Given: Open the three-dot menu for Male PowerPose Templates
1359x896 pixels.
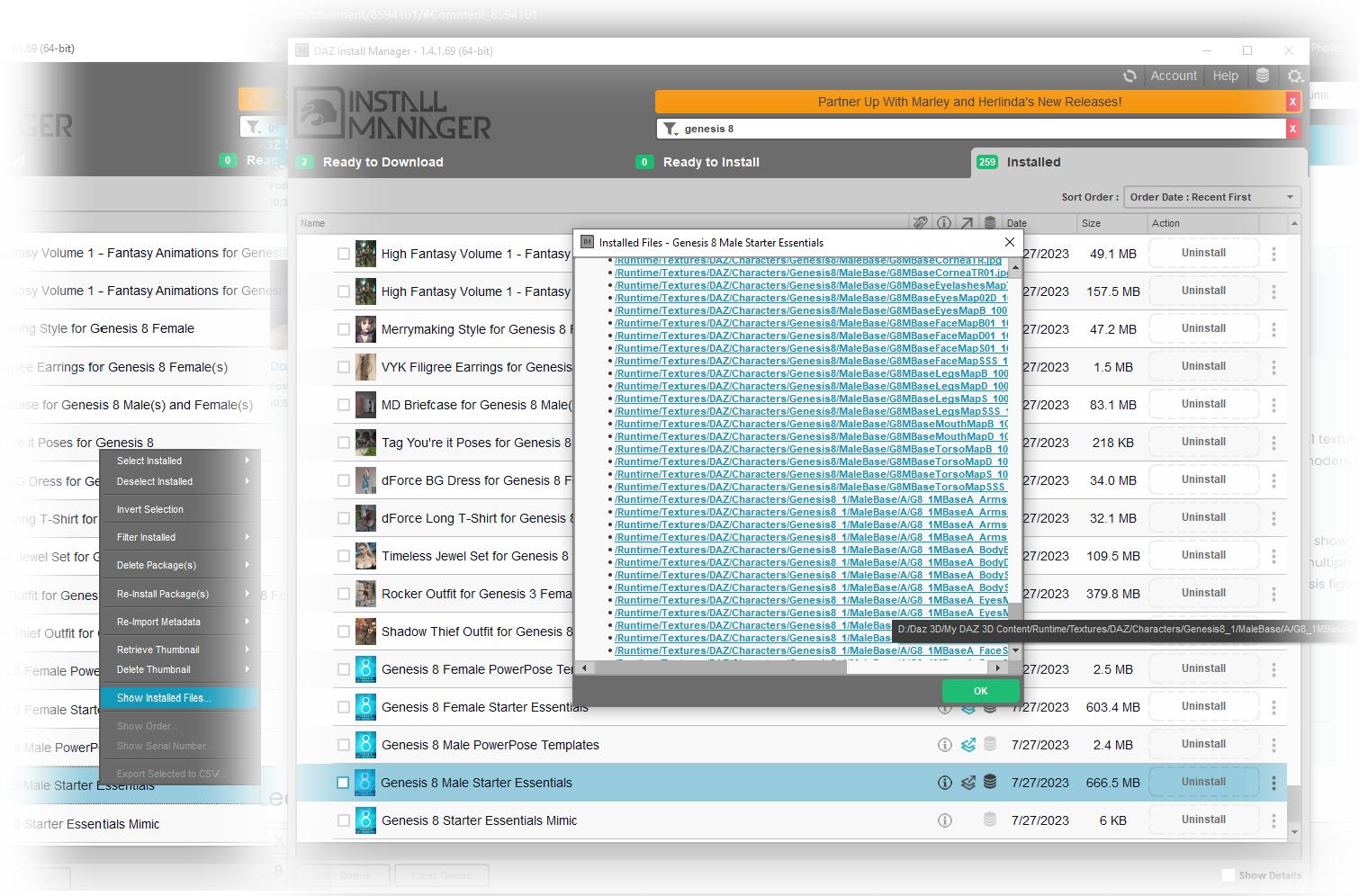Looking at the screenshot, I should point(1273,745).
